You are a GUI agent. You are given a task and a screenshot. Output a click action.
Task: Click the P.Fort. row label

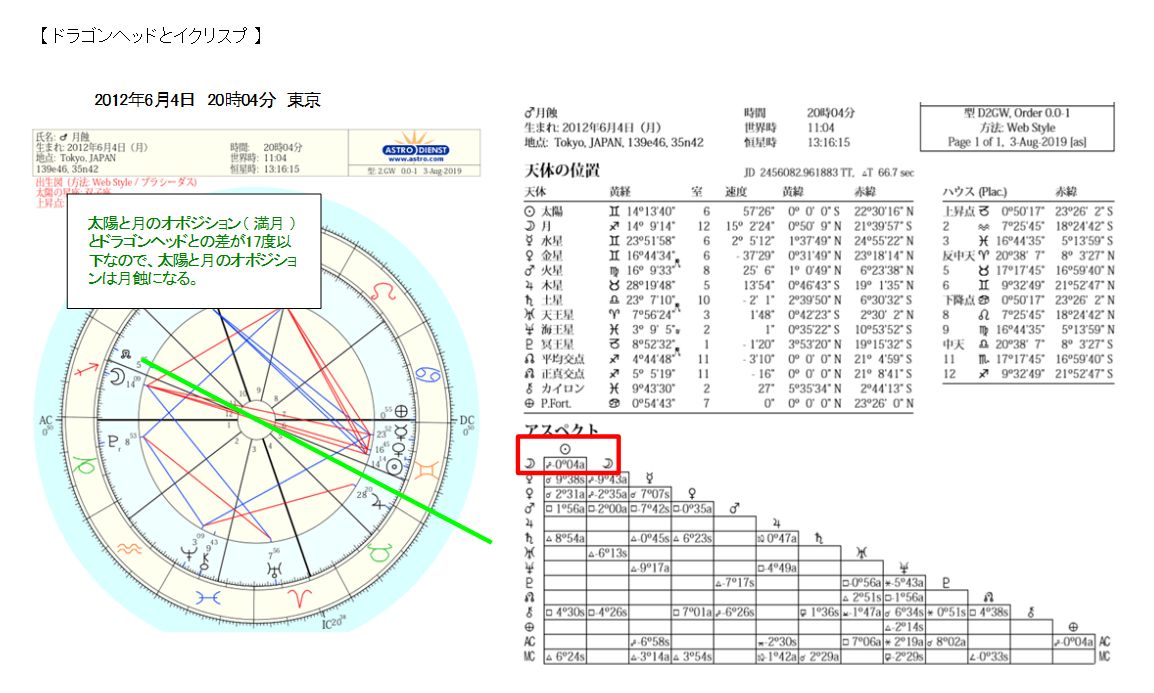556,403
